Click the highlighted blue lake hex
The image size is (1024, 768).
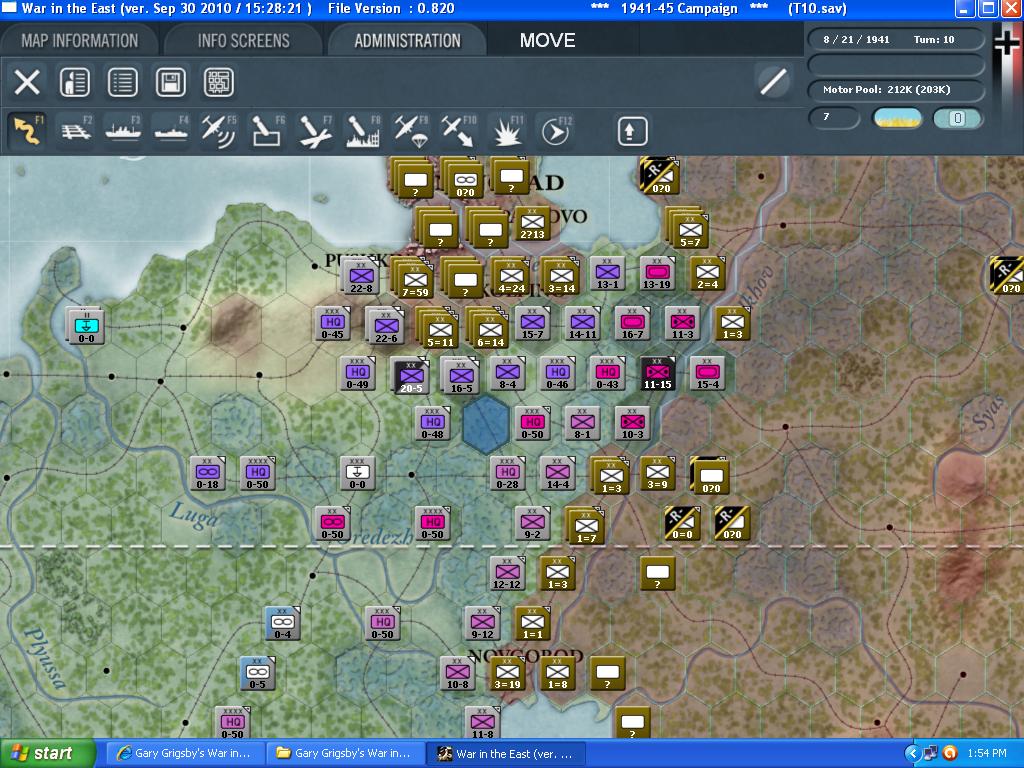pos(486,424)
